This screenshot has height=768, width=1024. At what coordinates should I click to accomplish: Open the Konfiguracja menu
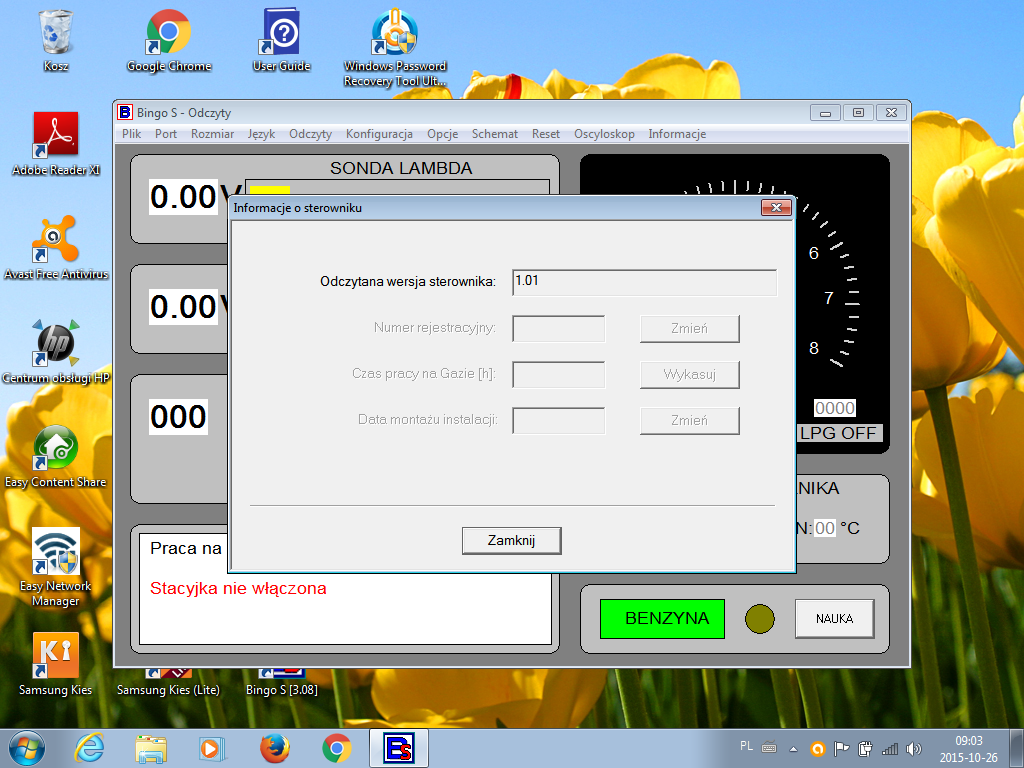(x=379, y=134)
